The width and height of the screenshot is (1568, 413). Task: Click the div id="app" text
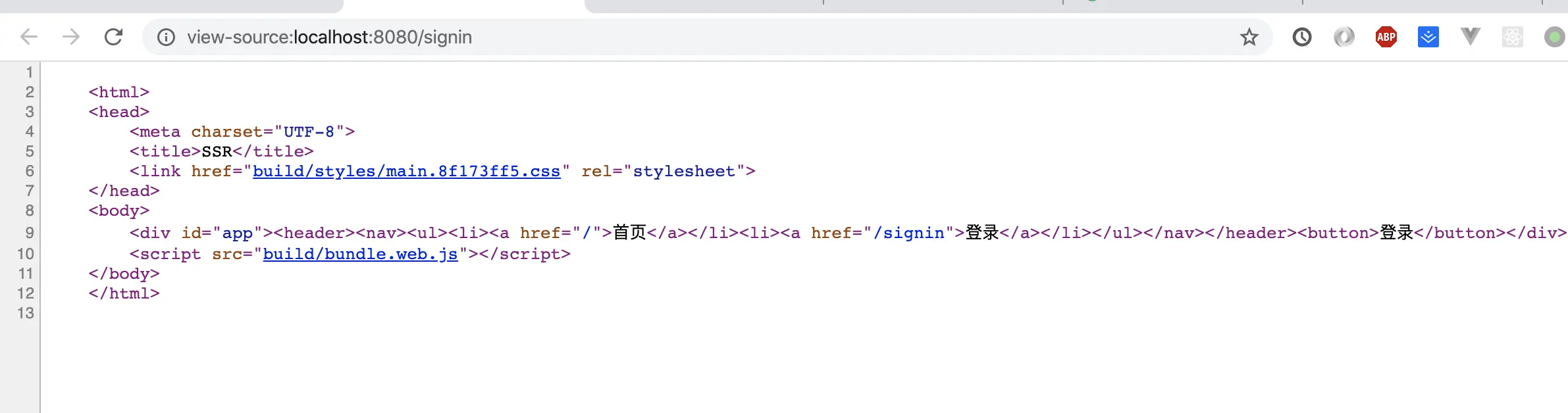coord(201,233)
